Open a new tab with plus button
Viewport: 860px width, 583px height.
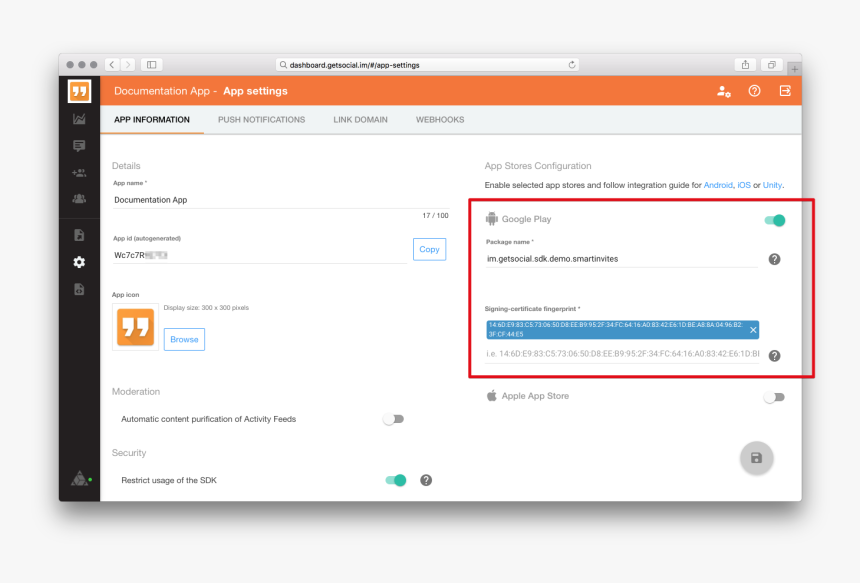coord(794,69)
